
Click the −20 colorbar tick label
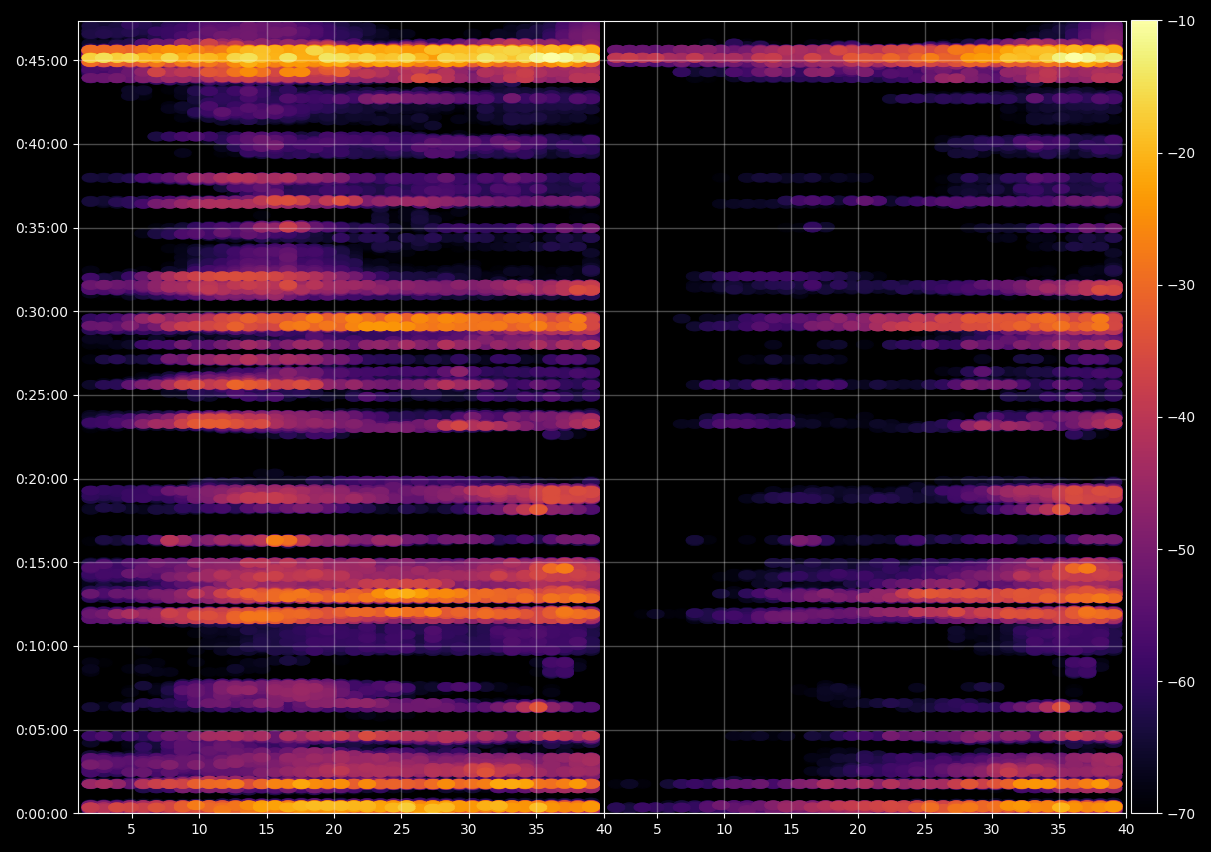pyautogui.click(x=1181, y=153)
